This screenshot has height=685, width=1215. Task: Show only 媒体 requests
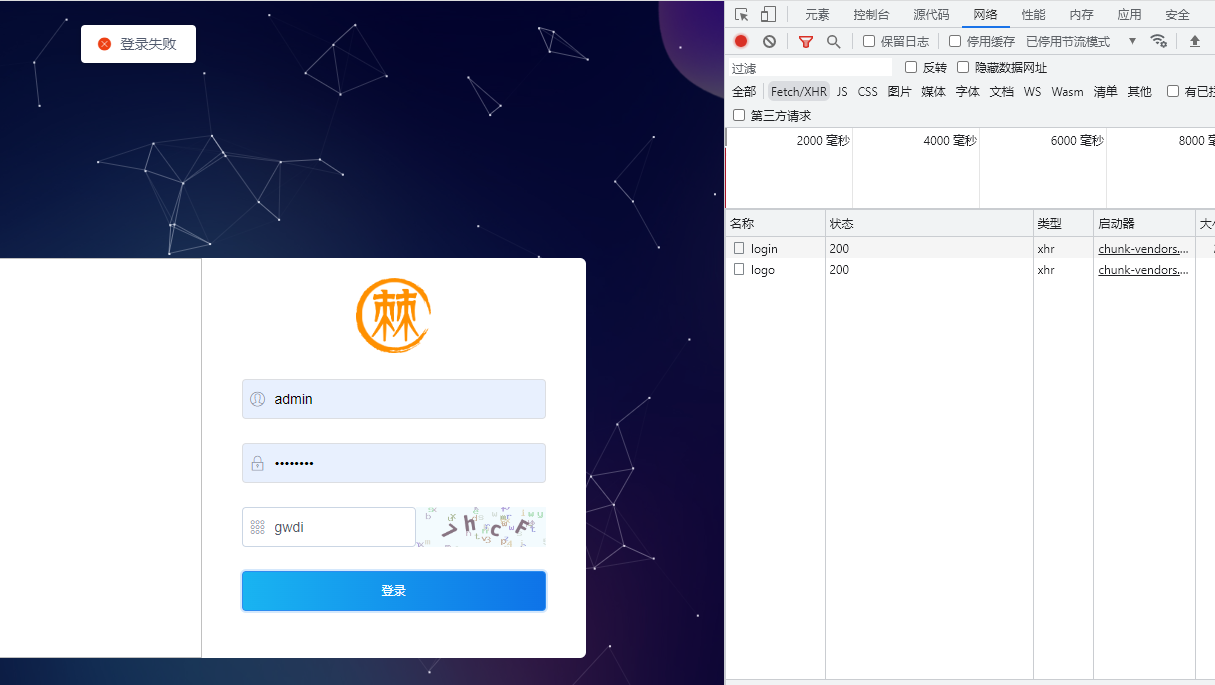[933, 91]
